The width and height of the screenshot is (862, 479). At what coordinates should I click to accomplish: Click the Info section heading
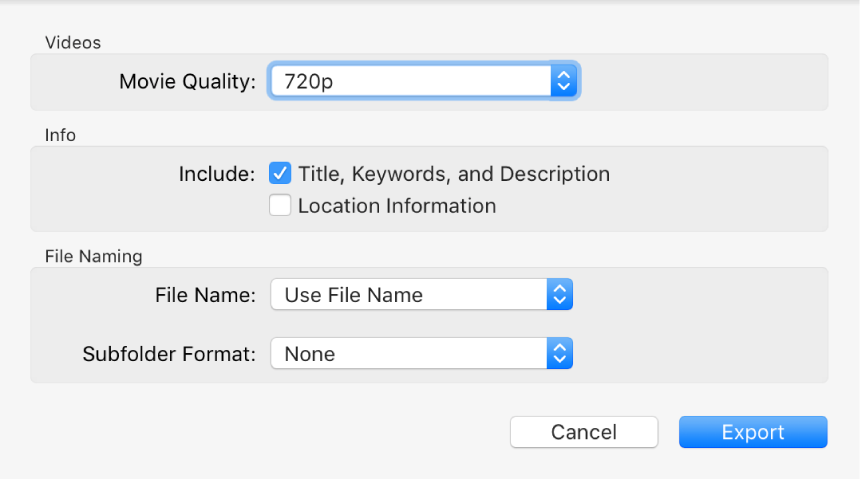point(60,134)
